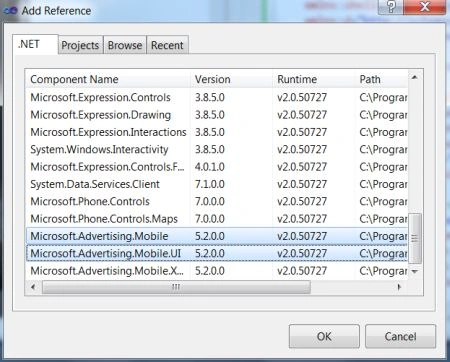Viewport: 450px width, 362px height.
Task: Click the horizontal scrollbar left arrow
Action: click(x=33, y=287)
